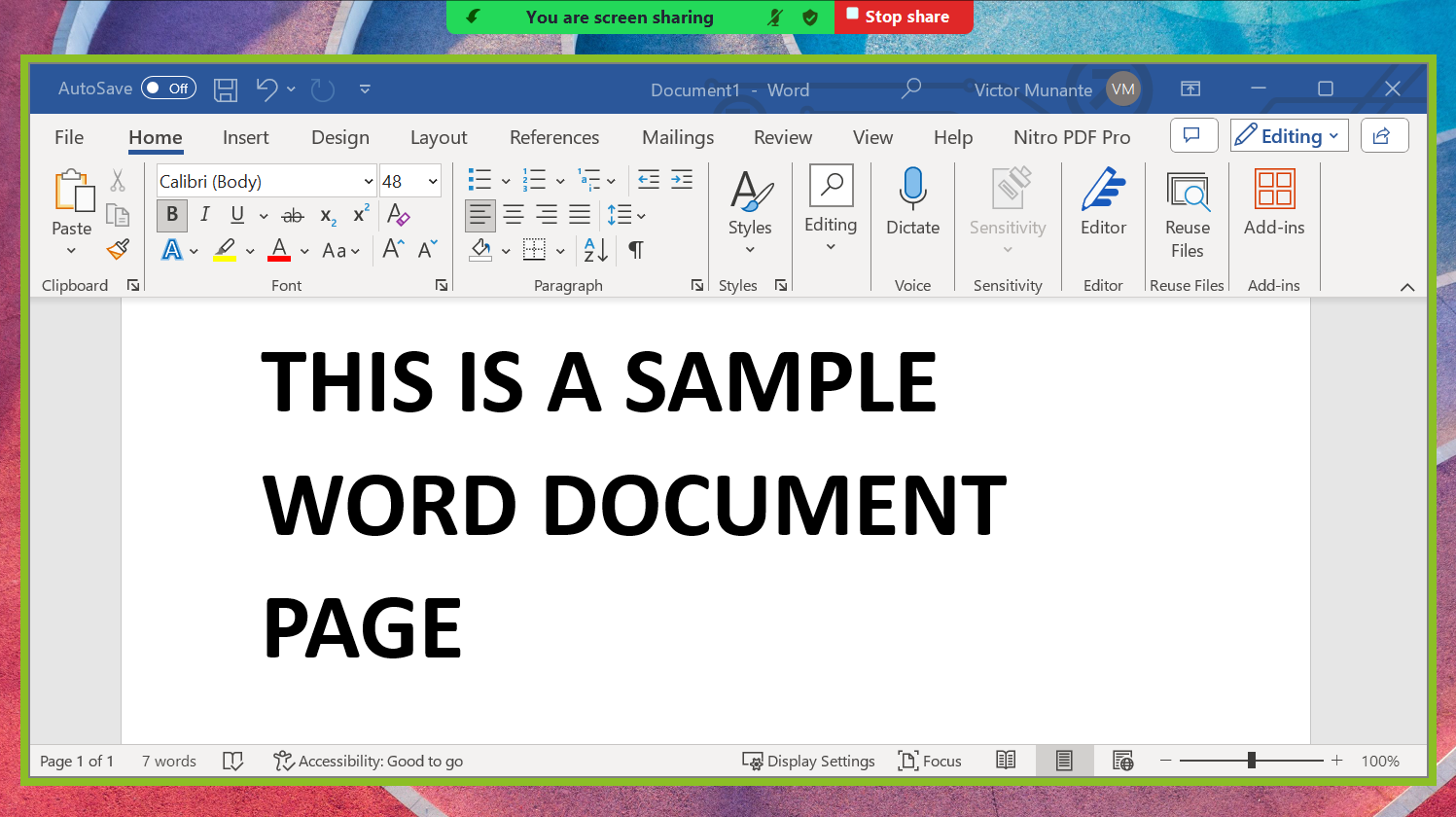Center align the text
The image size is (1456, 817).
tap(514, 215)
